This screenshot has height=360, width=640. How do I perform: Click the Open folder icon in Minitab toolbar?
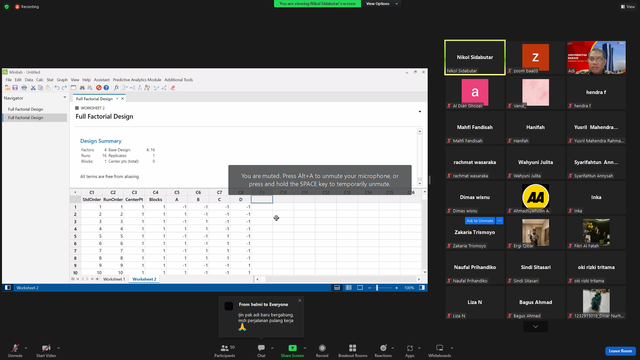[x=7, y=88]
